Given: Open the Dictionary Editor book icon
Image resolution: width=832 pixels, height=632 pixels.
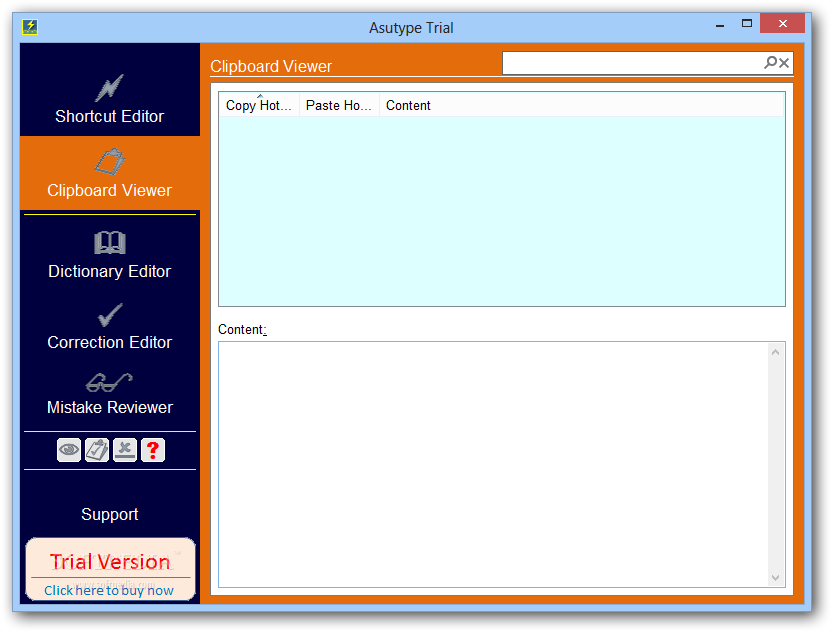Looking at the screenshot, I should tap(110, 243).
